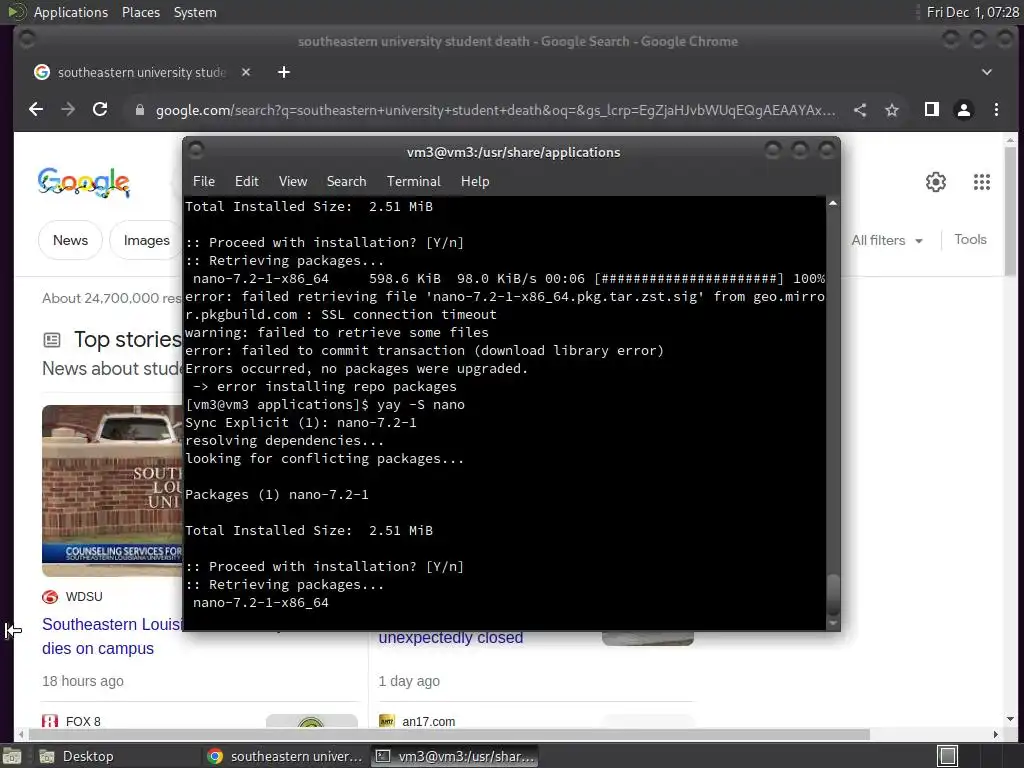This screenshot has height=768, width=1024.
Task: Expand the Chrome tab search chevron
Action: click(x=987, y=72)
